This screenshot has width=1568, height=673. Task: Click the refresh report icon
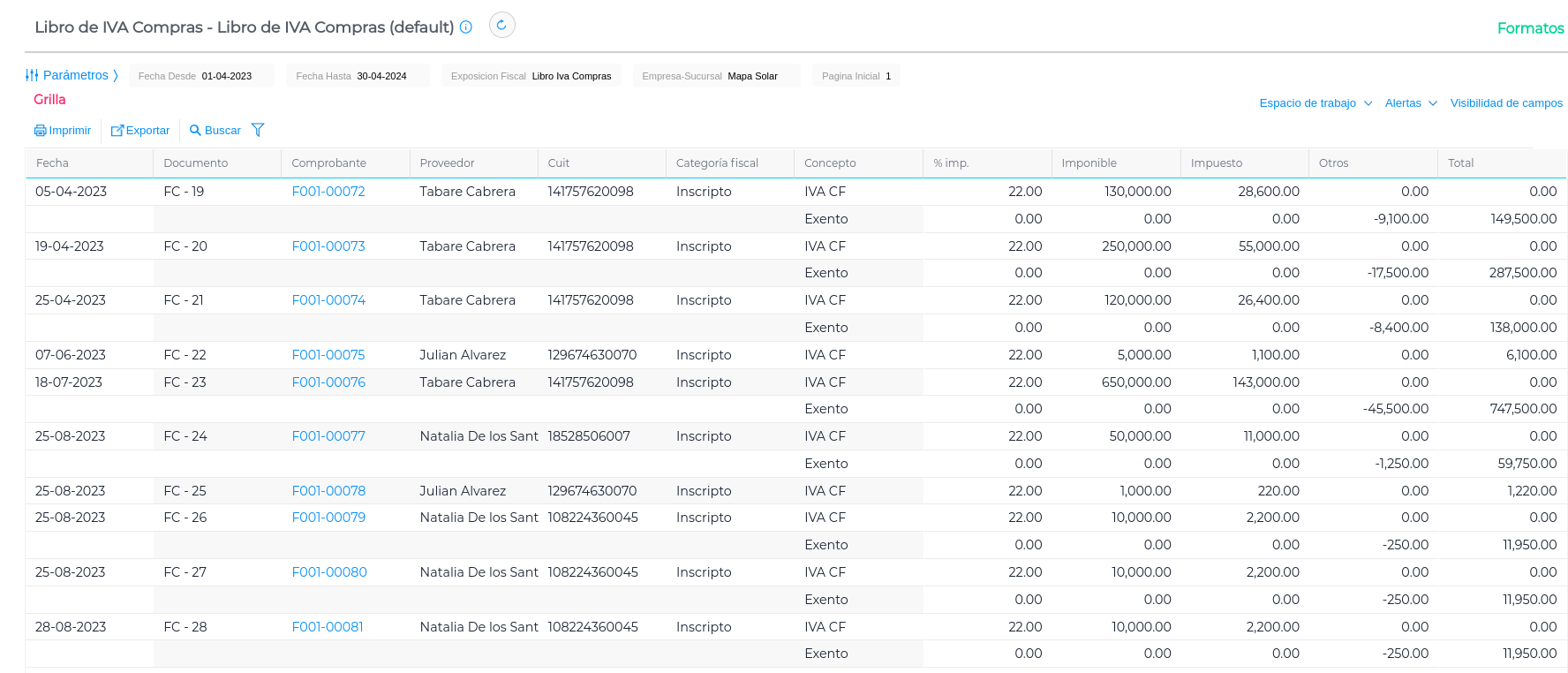click(501, 25)
